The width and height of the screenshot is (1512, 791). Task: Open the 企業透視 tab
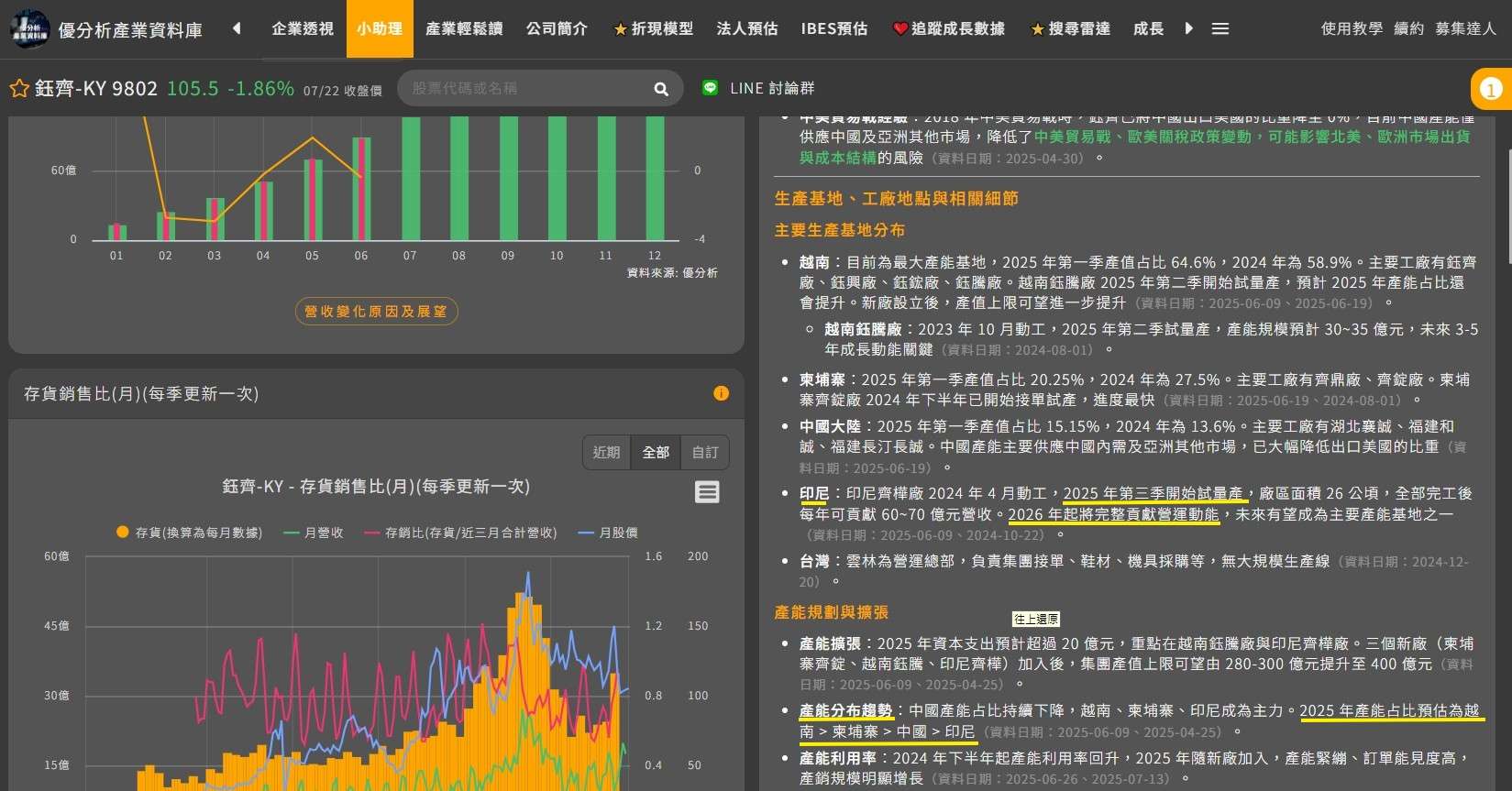pyautogui.click(x=303, y=29)
